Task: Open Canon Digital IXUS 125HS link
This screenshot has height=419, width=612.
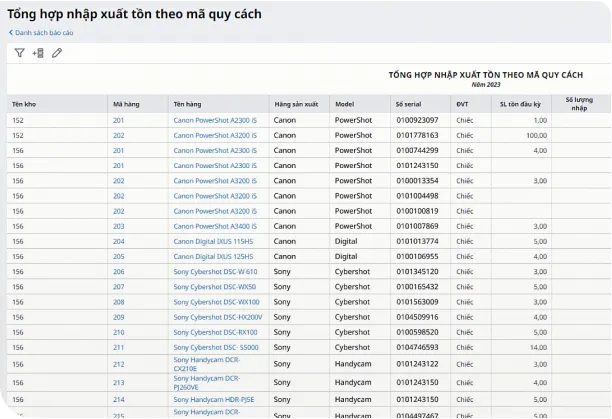Action: (x=213, y=256)
